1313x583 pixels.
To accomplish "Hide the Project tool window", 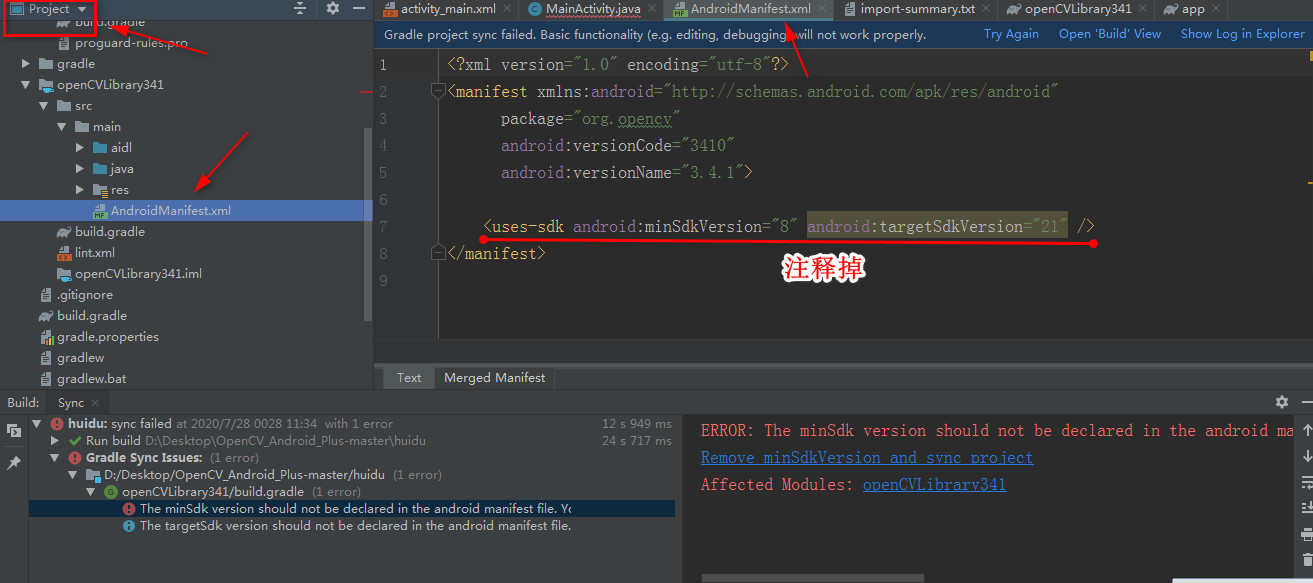I will point(359,8).
